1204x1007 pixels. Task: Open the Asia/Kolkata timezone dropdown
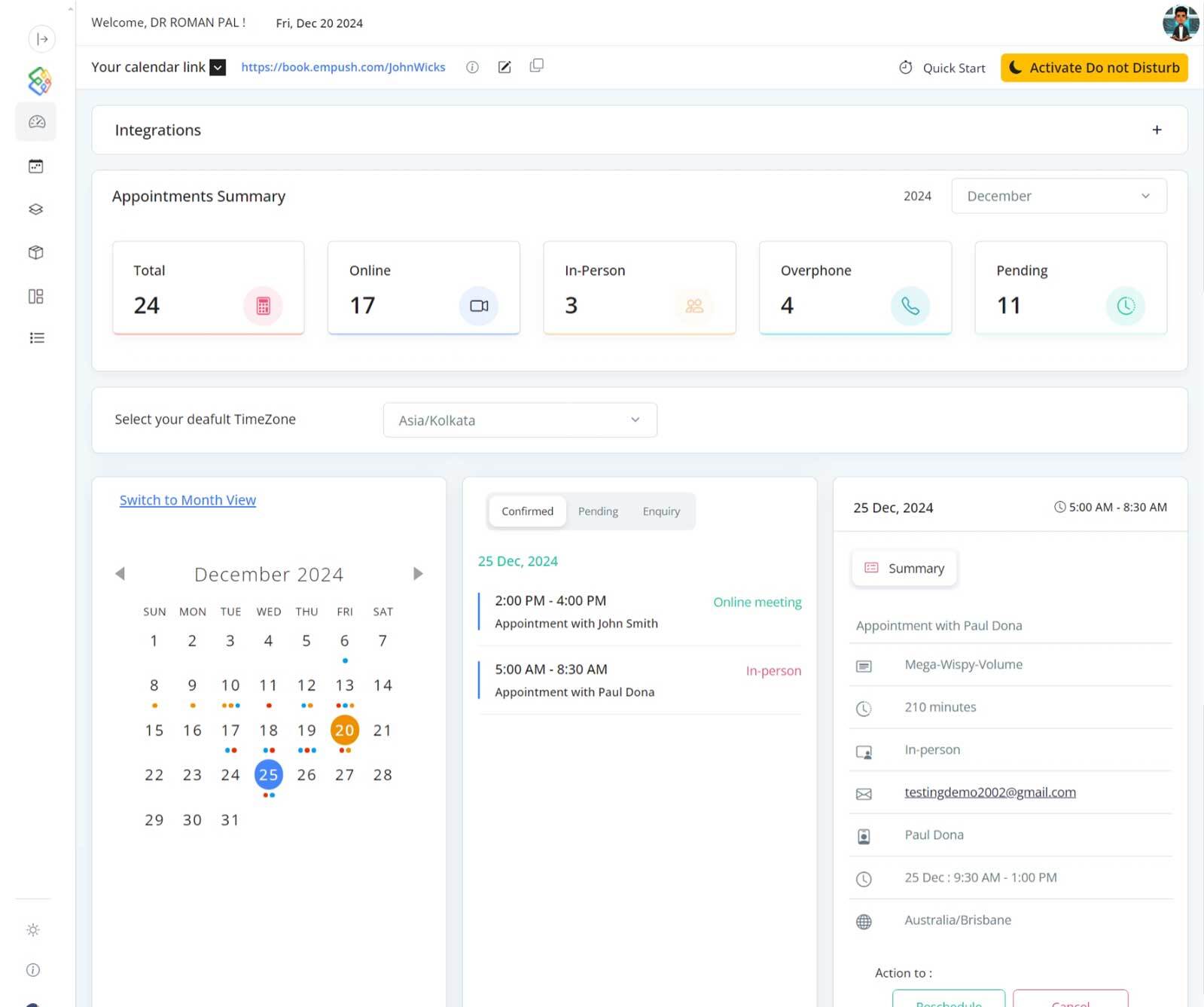(x=520, y=420)
